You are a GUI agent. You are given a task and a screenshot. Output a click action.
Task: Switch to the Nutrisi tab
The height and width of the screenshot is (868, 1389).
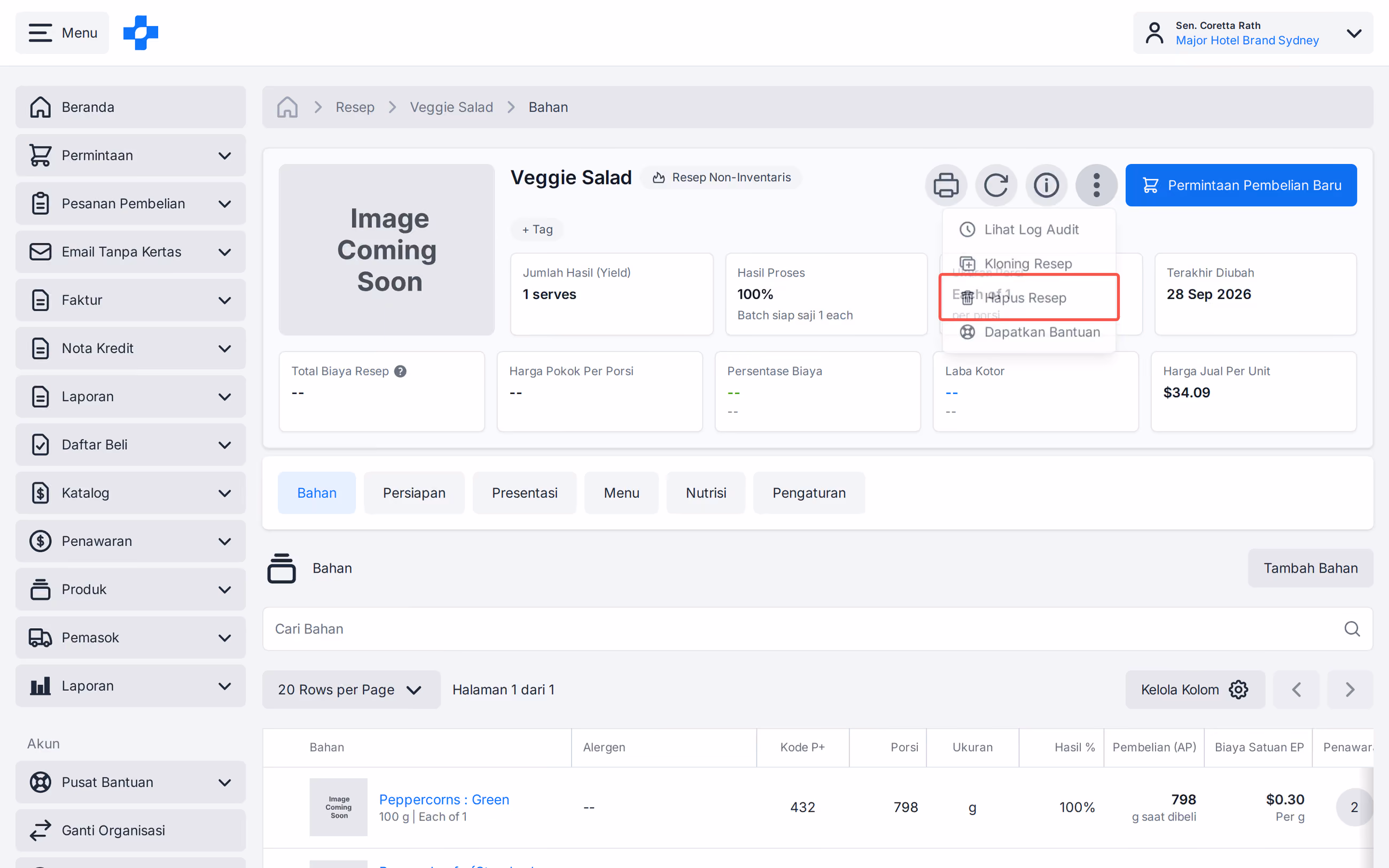pos(706,492)
